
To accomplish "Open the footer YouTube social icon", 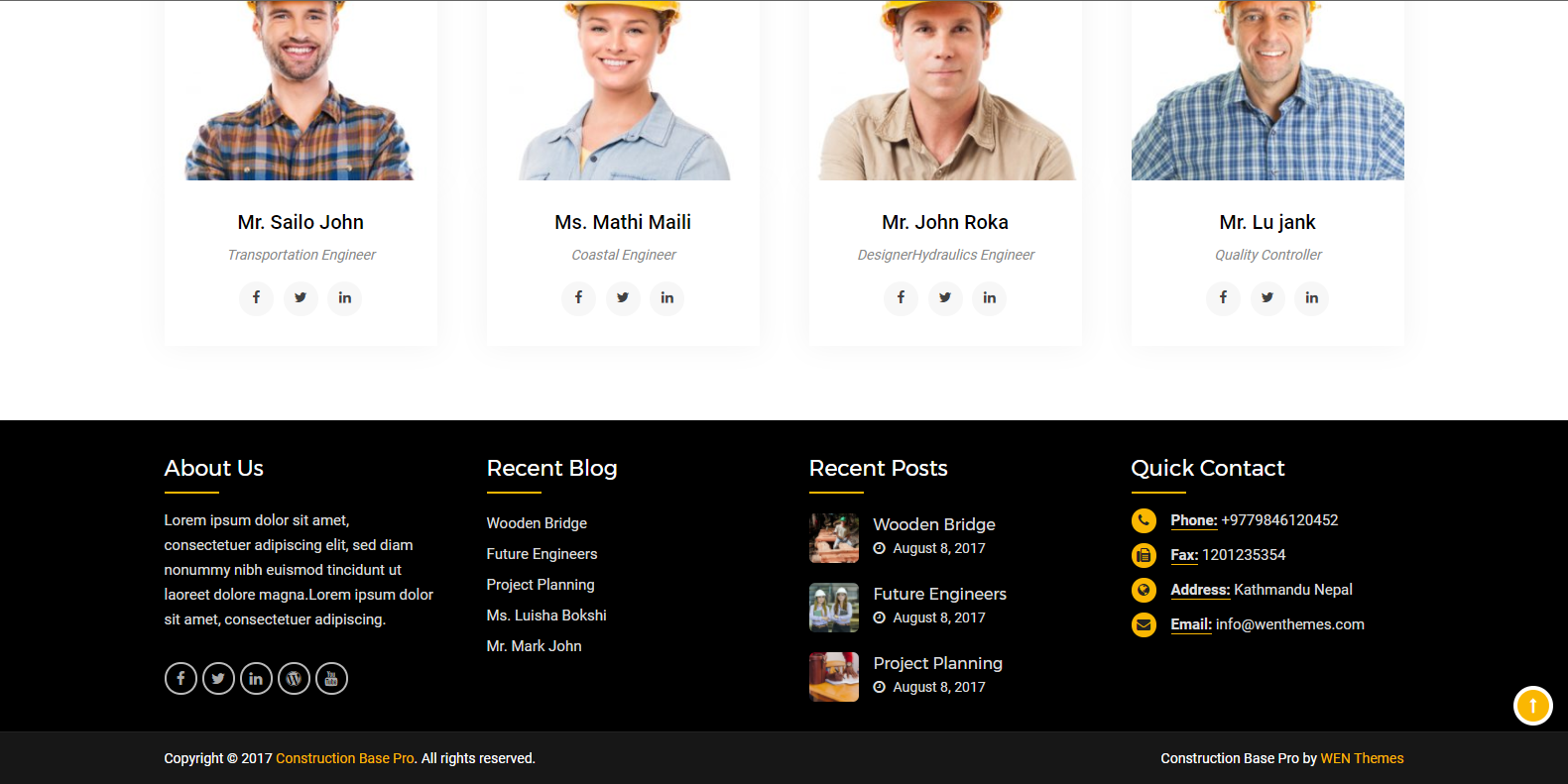I will tap(331, 679).
